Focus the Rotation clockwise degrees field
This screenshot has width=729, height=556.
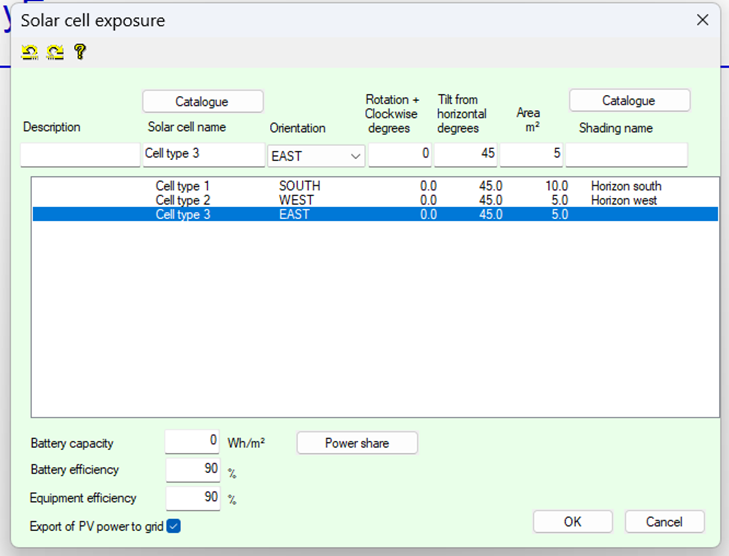[400, 154]
